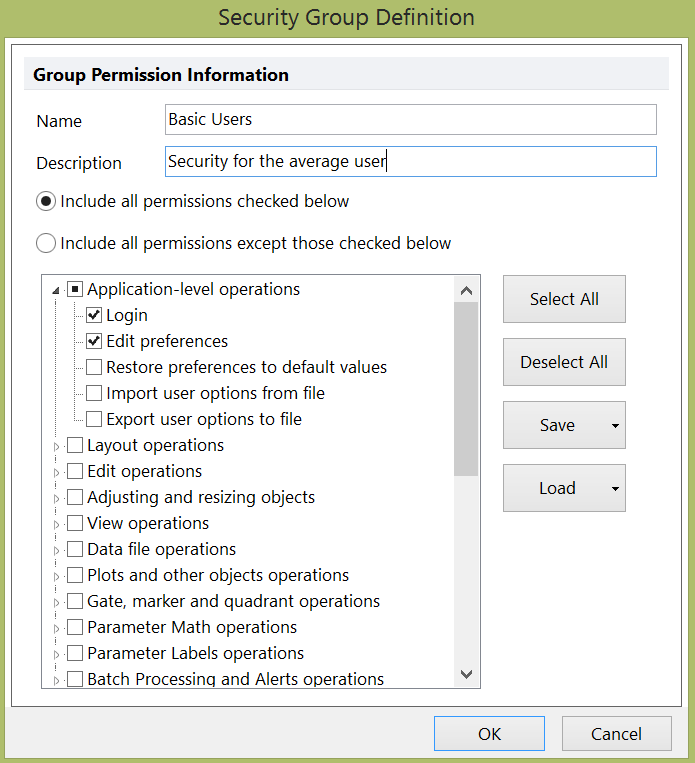Click the Select All button
Viewport: 695px width, 763px height.
564,299
